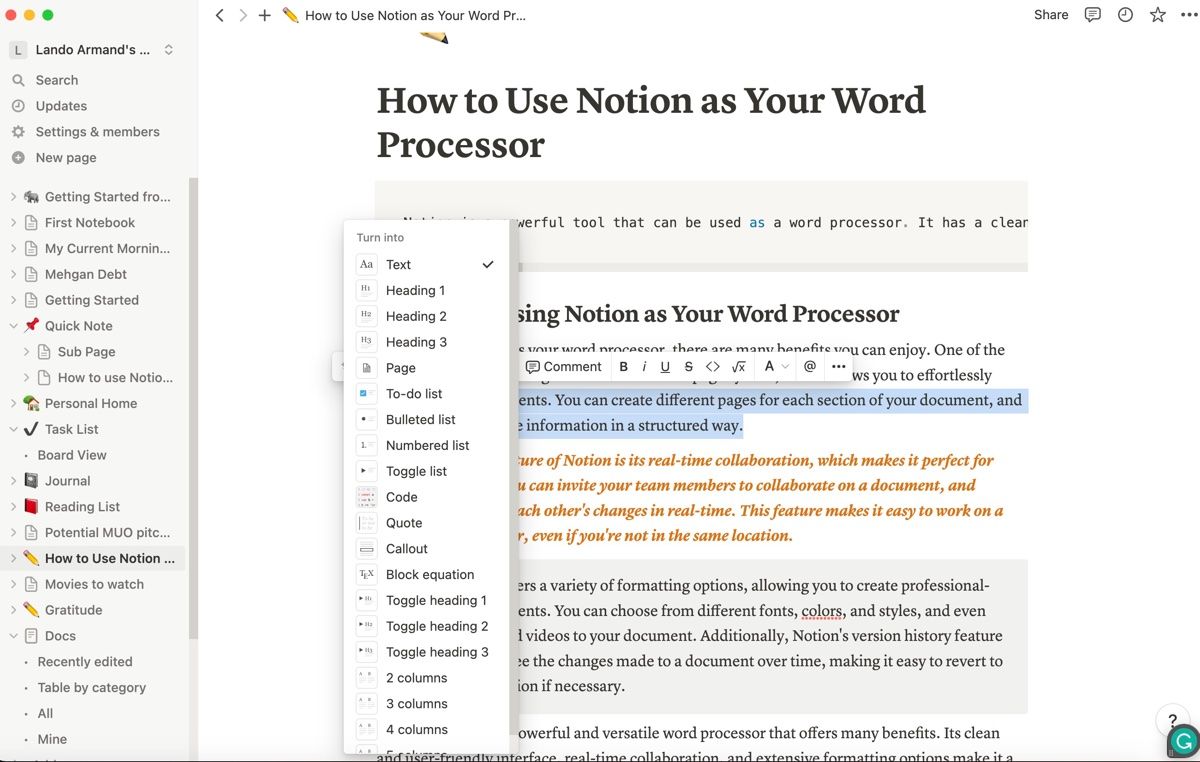
Task: Create an inline equation from the selection
Action: (x=739, y=367)
